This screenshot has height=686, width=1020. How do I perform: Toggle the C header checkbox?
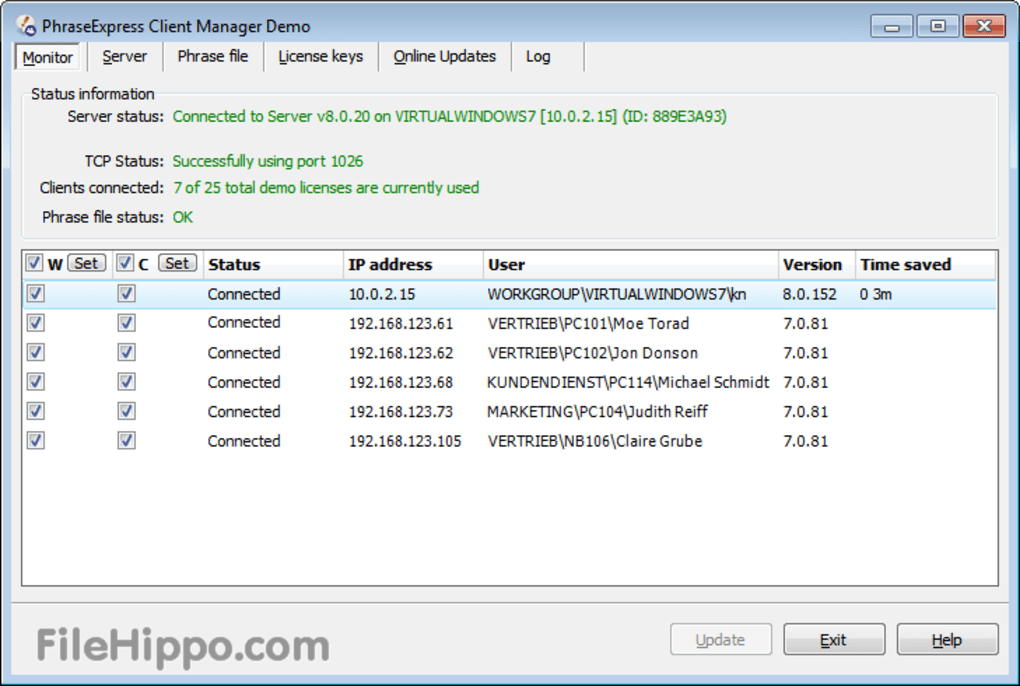coord(125,263)
